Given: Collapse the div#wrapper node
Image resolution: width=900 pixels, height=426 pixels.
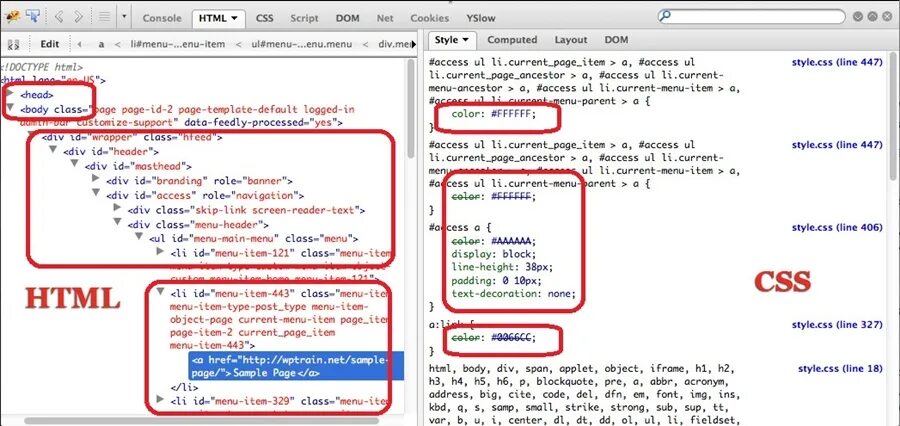Looking at the screenshot, I should point(31,135).
